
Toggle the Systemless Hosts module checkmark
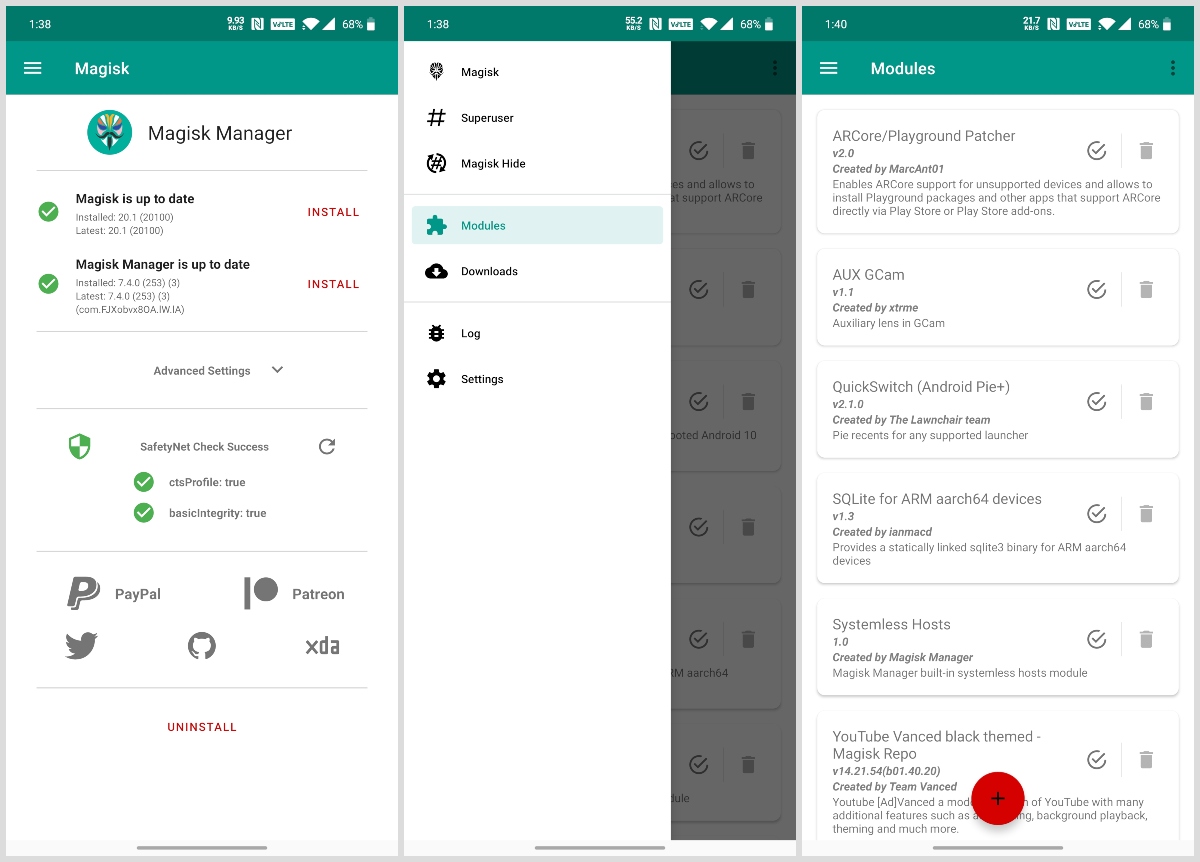tap(1097, 639)
